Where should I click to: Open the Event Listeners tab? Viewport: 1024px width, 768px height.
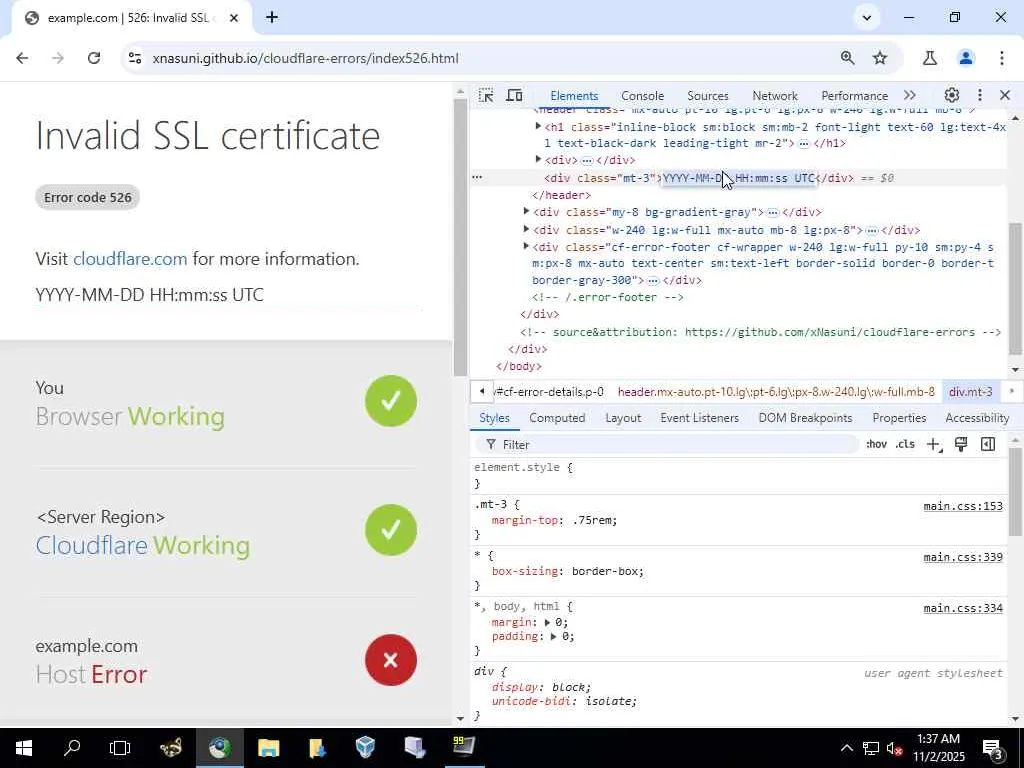(x=699, y=418)
